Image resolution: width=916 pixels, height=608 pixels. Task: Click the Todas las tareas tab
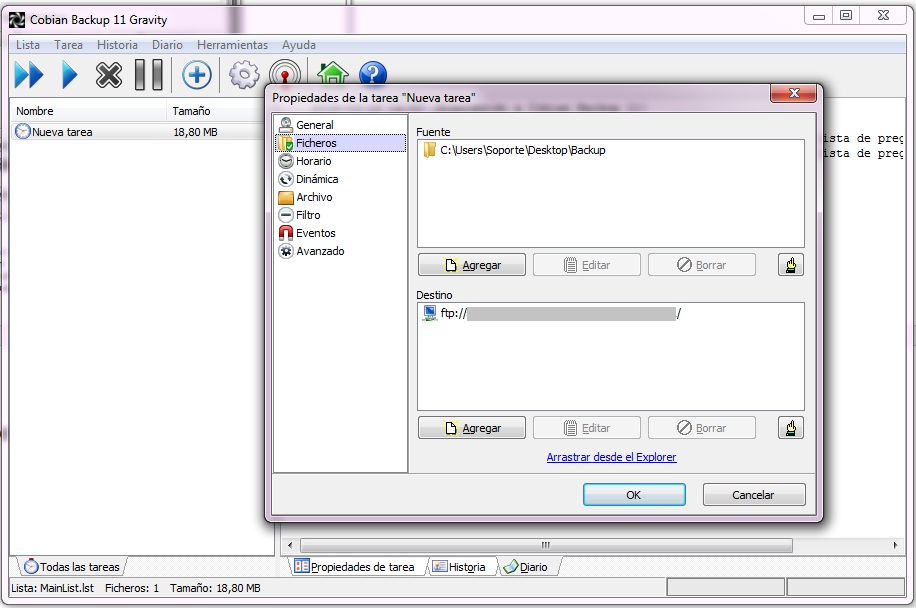72,567
